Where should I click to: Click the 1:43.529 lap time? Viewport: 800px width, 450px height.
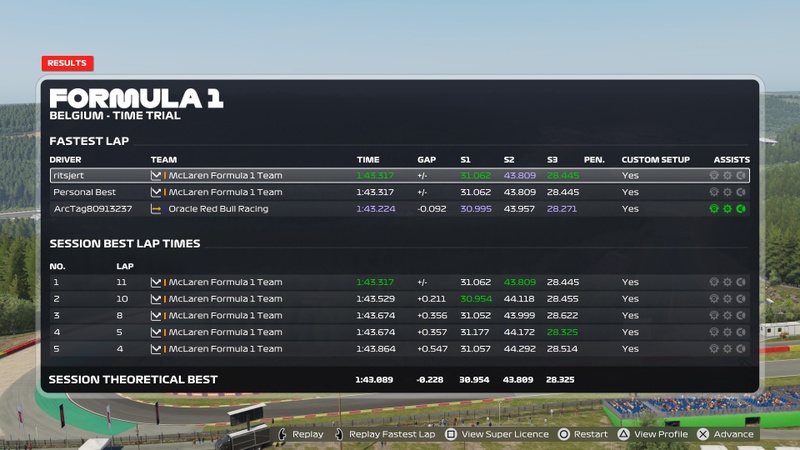coord(376,299)
